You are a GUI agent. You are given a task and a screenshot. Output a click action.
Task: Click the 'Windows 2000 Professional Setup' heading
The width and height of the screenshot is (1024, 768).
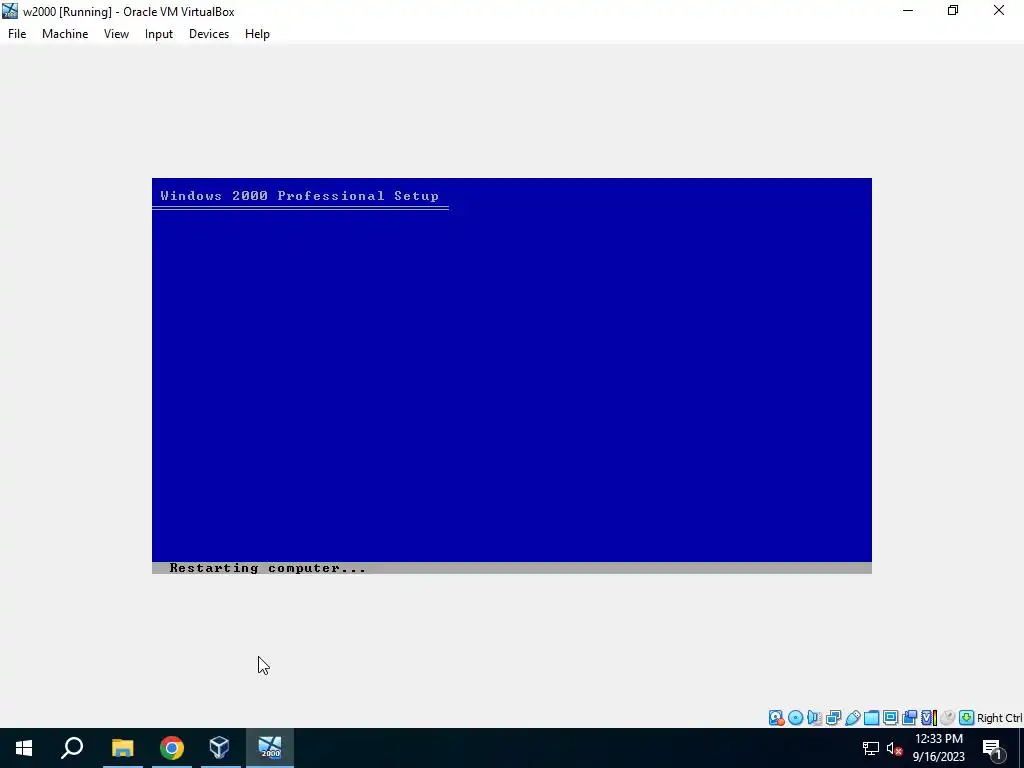[x=299, y=196]
